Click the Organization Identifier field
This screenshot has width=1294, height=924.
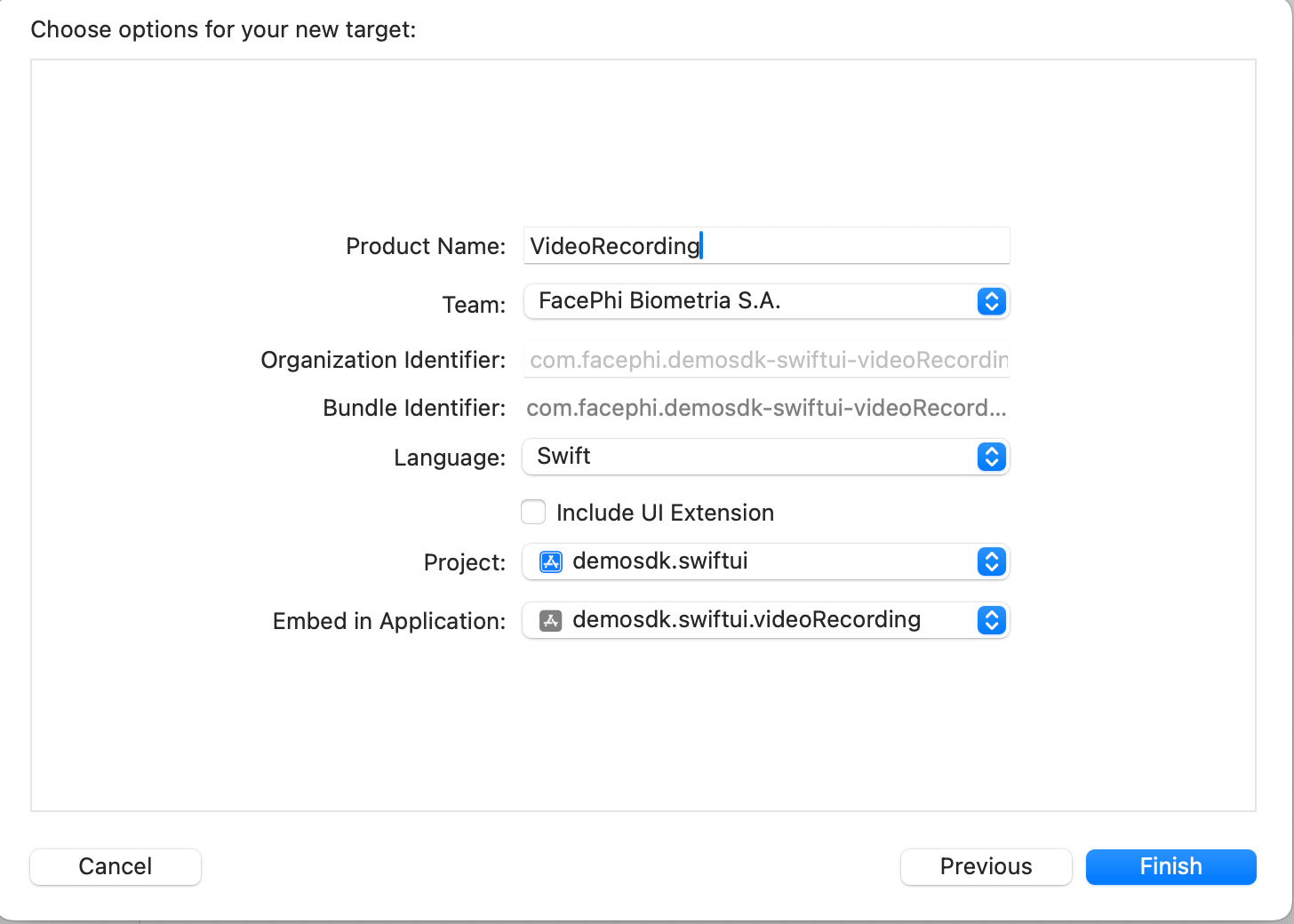click(766, 360)
